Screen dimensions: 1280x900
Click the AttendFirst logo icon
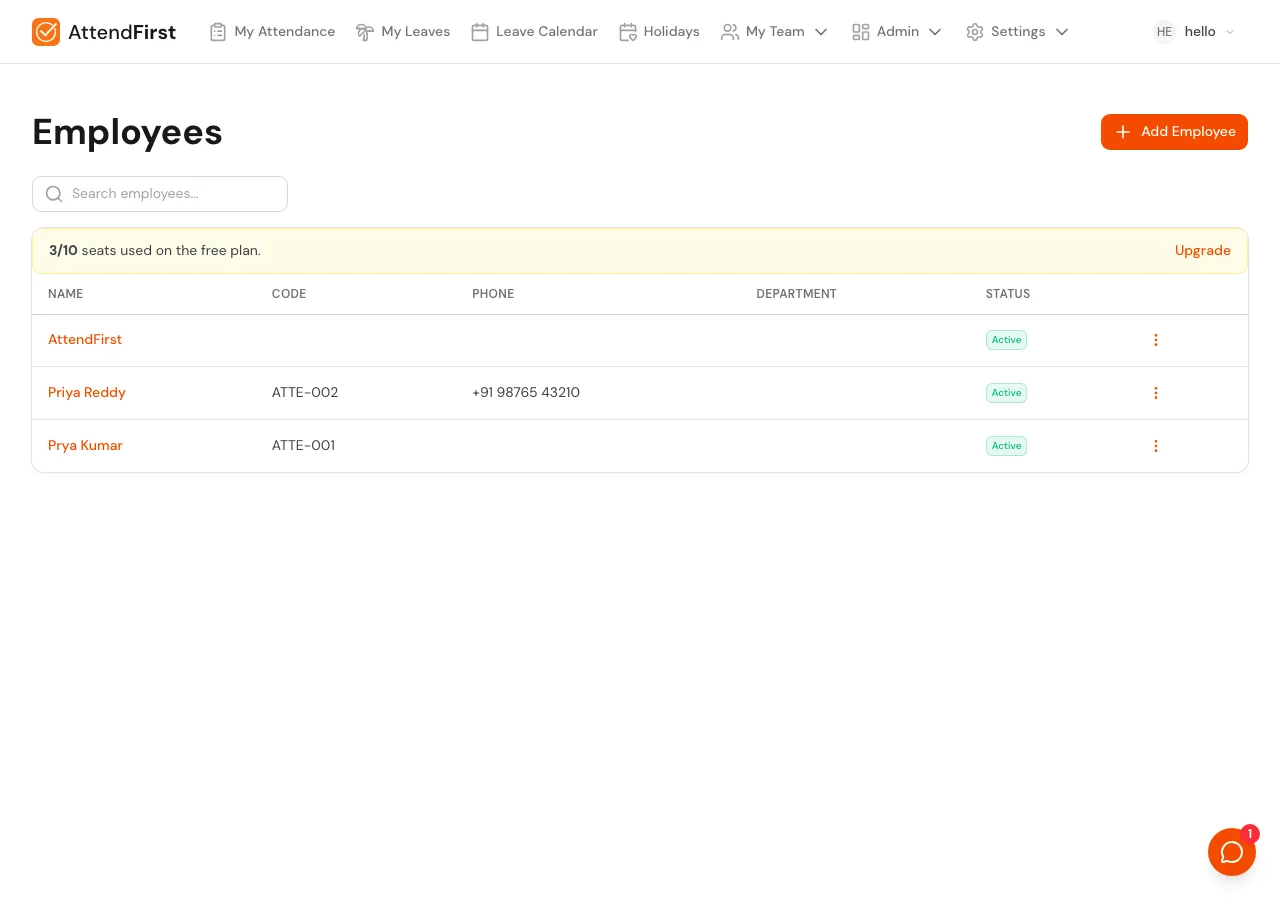pos(46,32)
